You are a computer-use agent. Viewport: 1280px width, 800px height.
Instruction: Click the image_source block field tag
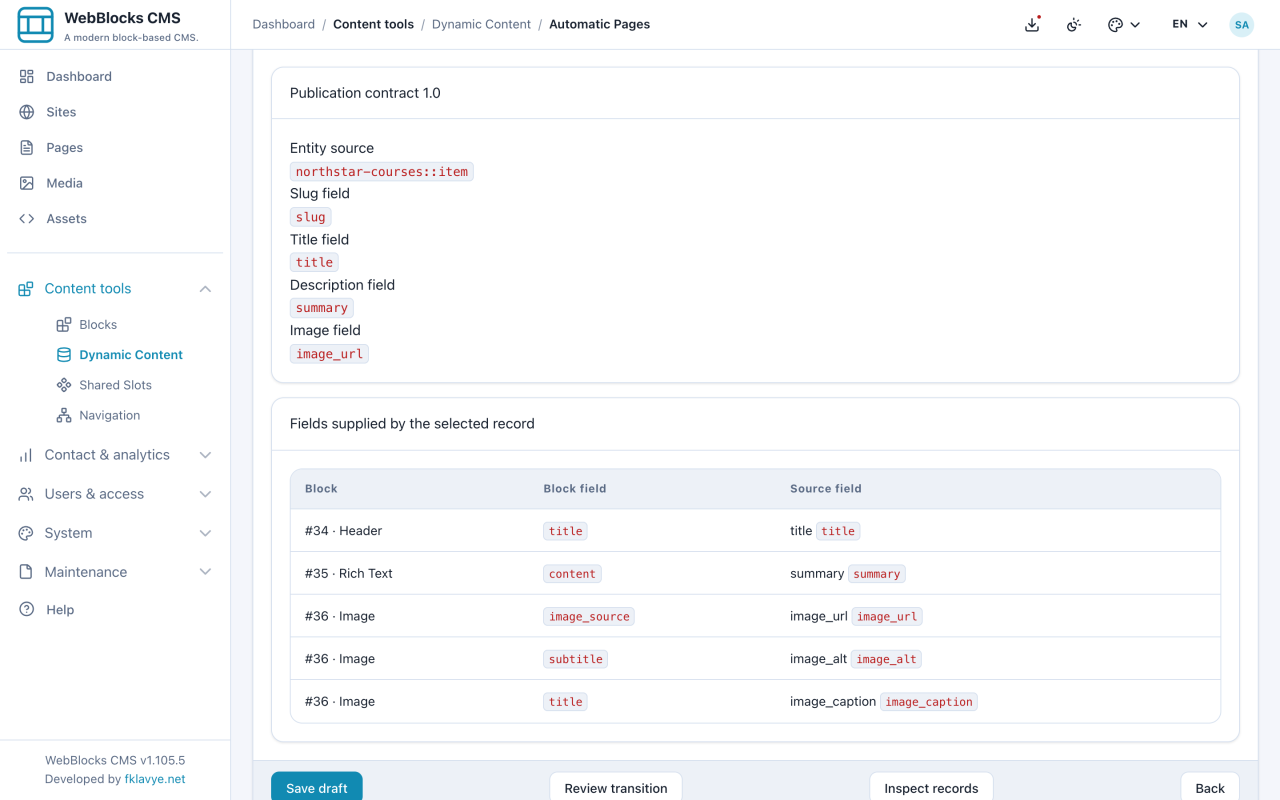click(589, 616)
